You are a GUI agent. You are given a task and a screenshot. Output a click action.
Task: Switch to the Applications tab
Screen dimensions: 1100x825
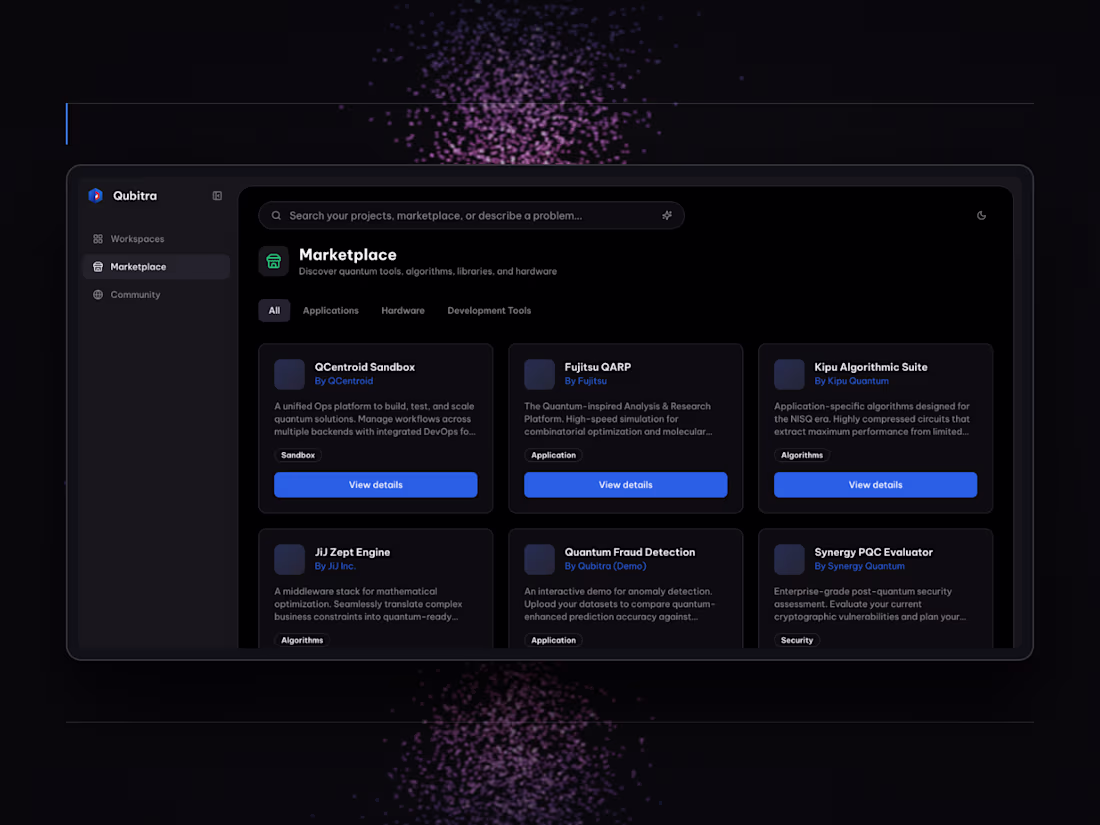pos(330,310)
